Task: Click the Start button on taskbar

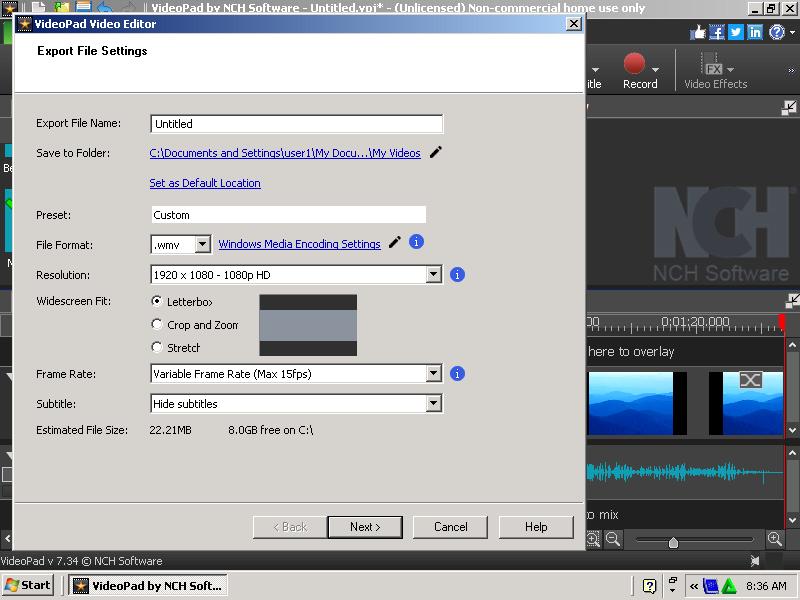Action: (x=28, y=585)
